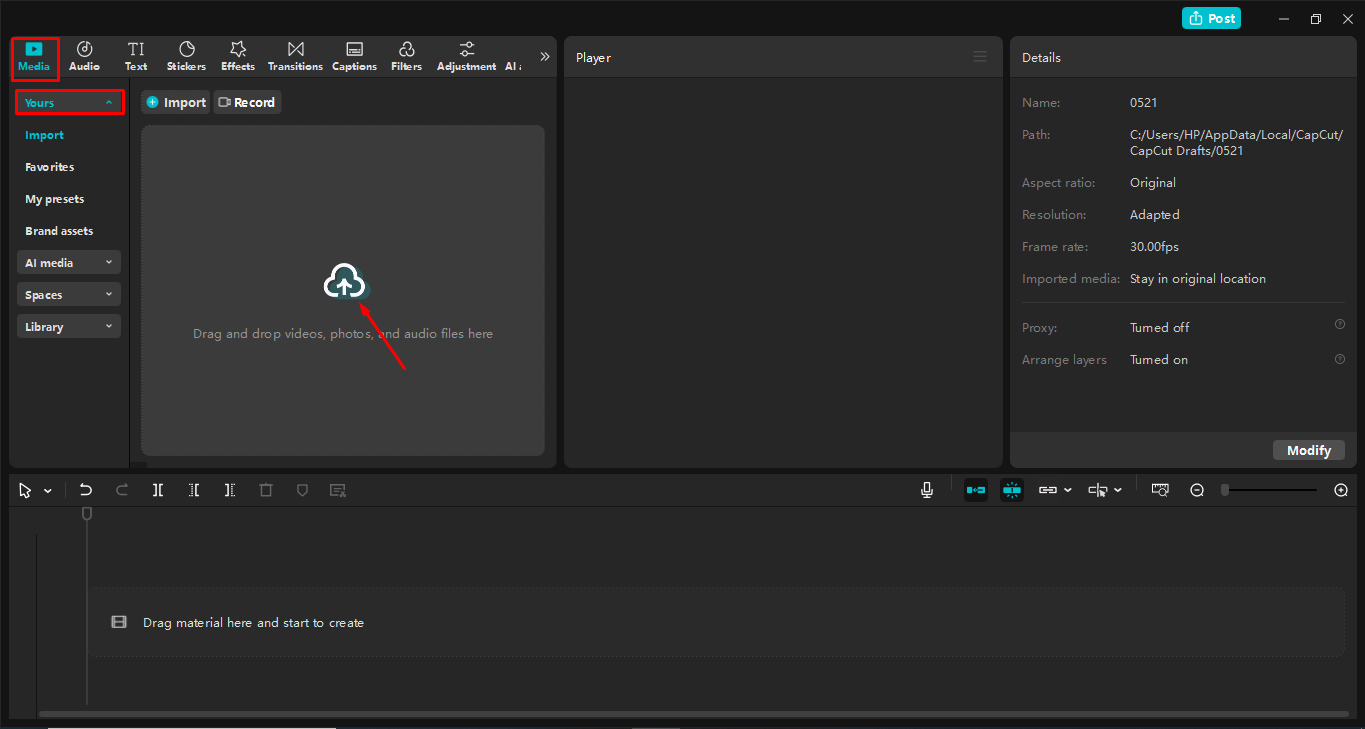Open the Adjustment tab
1365x729 pixels.
tap(466, 55)
